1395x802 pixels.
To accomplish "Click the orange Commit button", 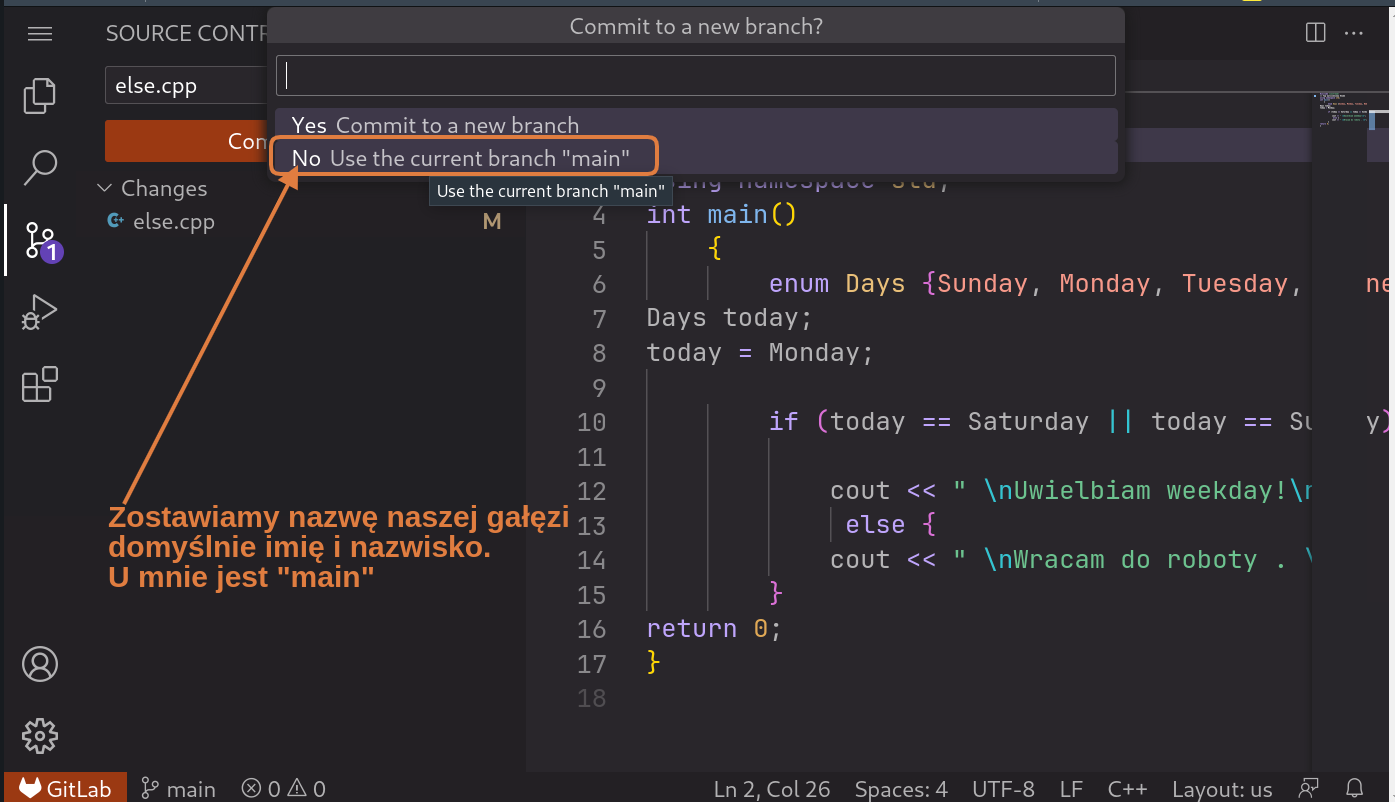I will pyautogui.click(x=187, y=141).
